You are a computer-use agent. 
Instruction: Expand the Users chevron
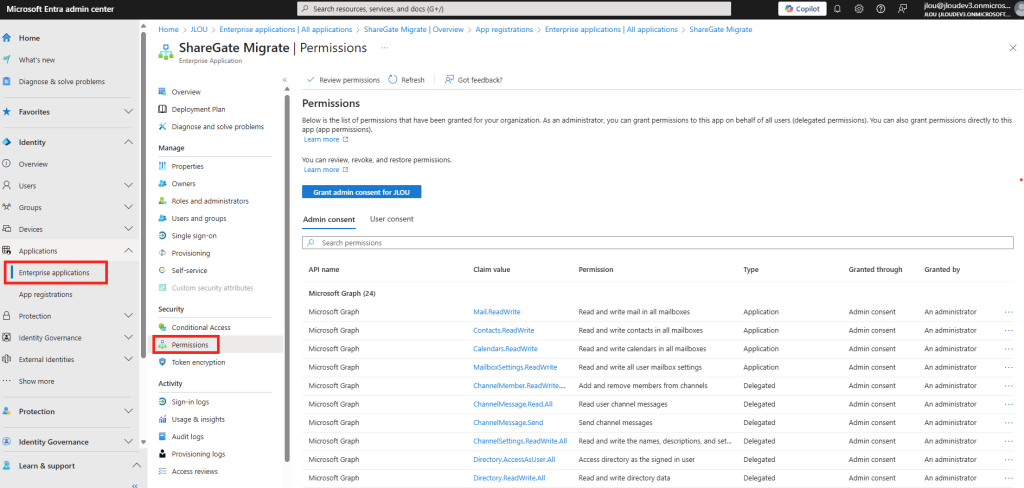129,186
